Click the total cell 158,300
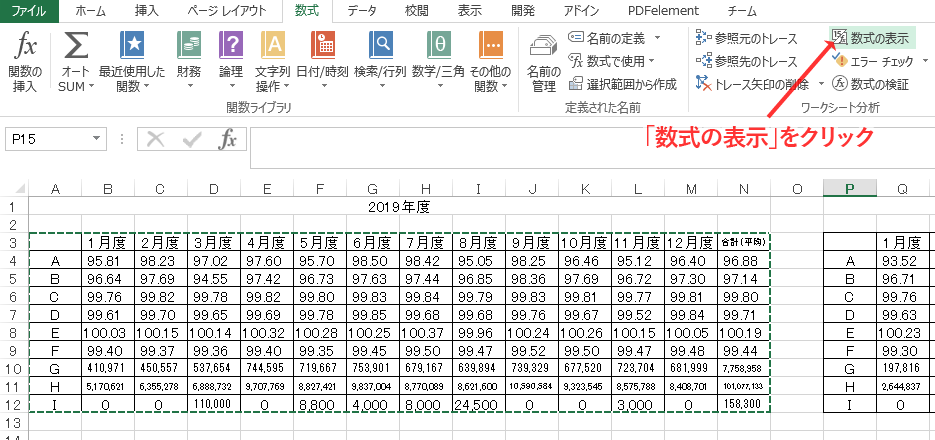 tap(744, 404)
